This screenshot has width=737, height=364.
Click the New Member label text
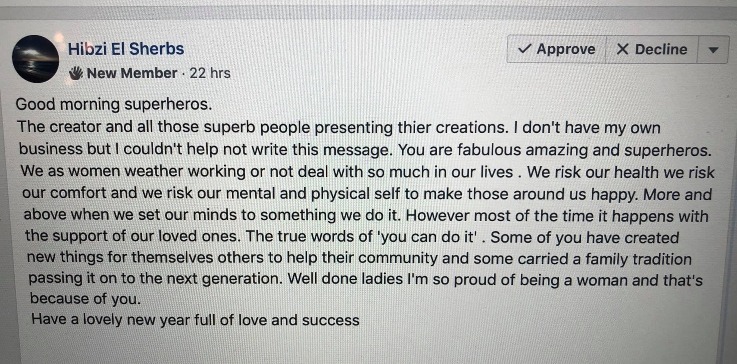click(132, 73)
